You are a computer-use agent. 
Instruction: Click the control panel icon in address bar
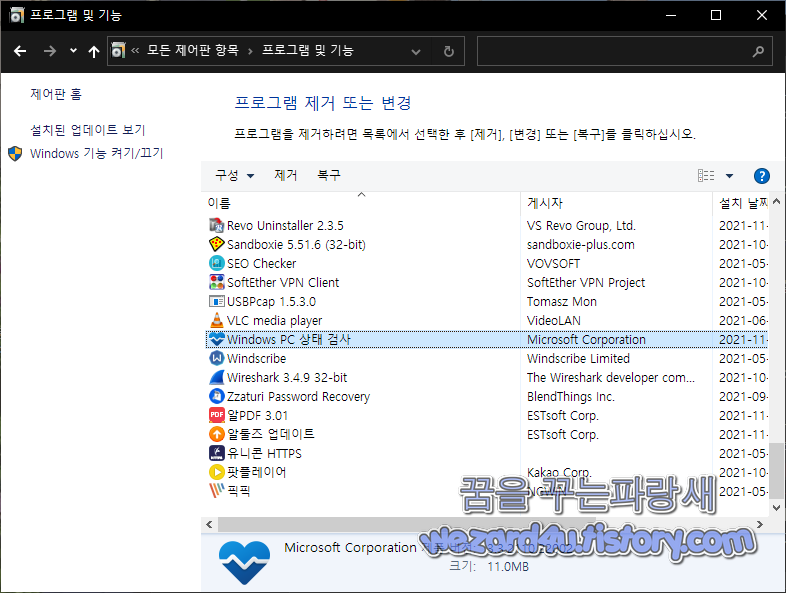[118, 50]
